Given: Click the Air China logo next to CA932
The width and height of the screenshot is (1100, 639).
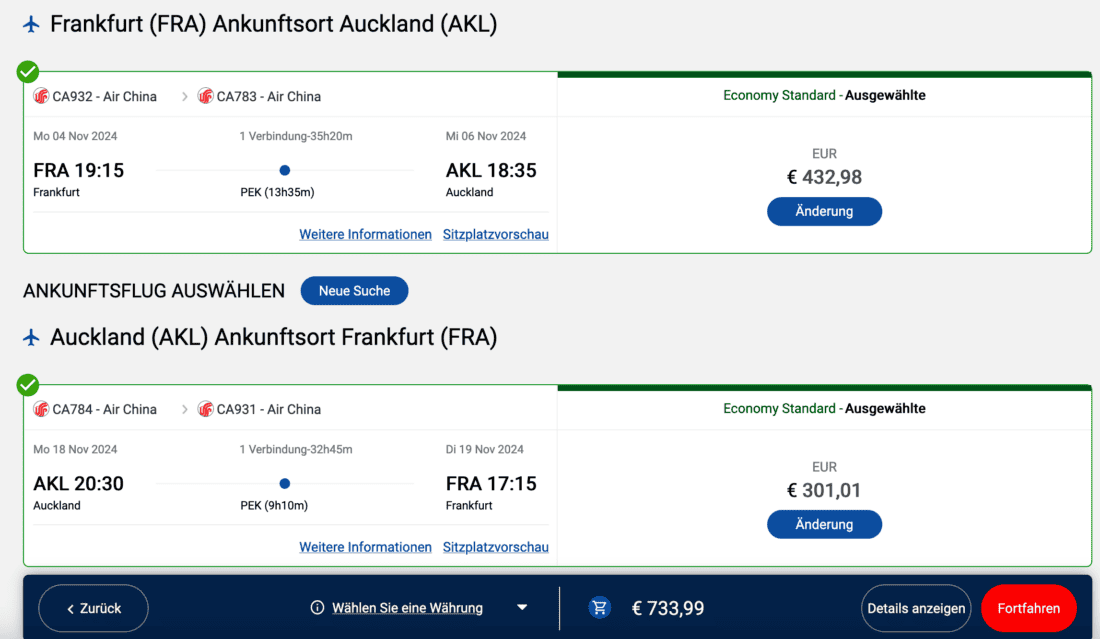Looking at the screenshot, I should click(41, 96).
